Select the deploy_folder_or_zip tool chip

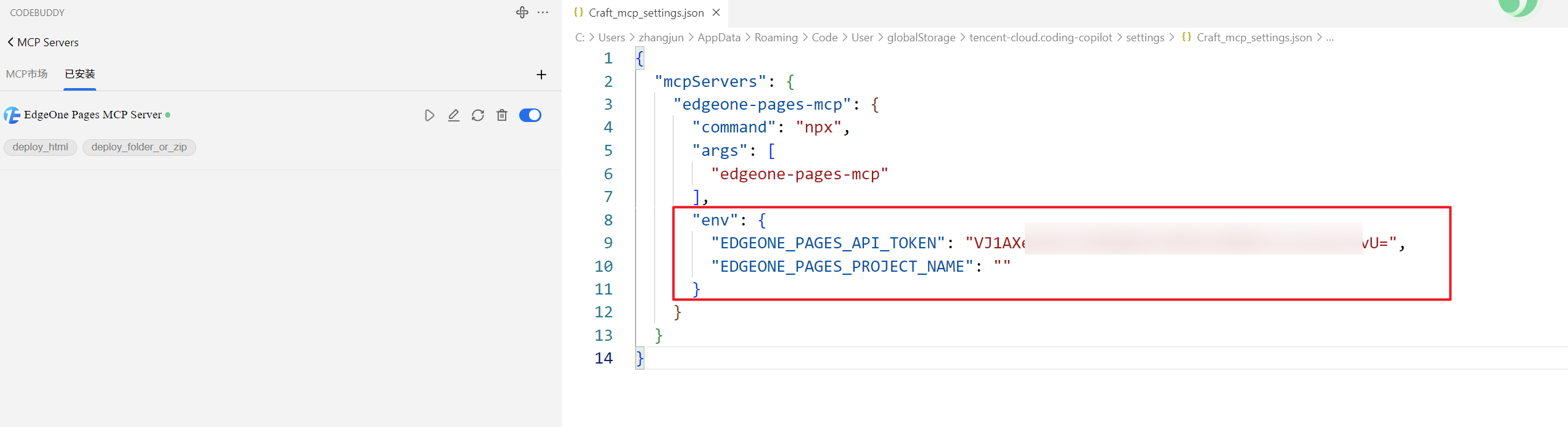[x=139, y=147]
